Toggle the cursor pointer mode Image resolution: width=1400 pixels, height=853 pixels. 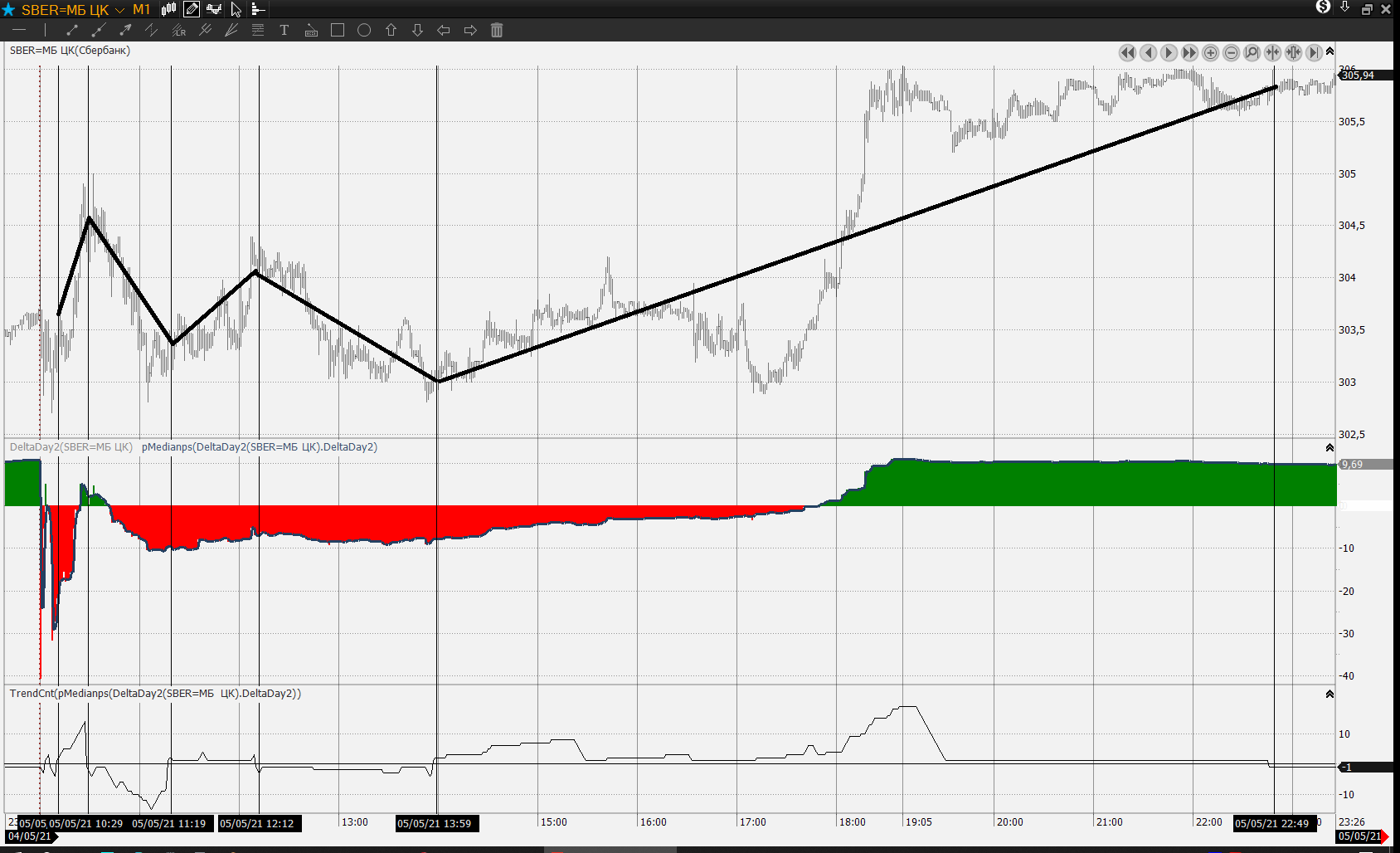236,9
